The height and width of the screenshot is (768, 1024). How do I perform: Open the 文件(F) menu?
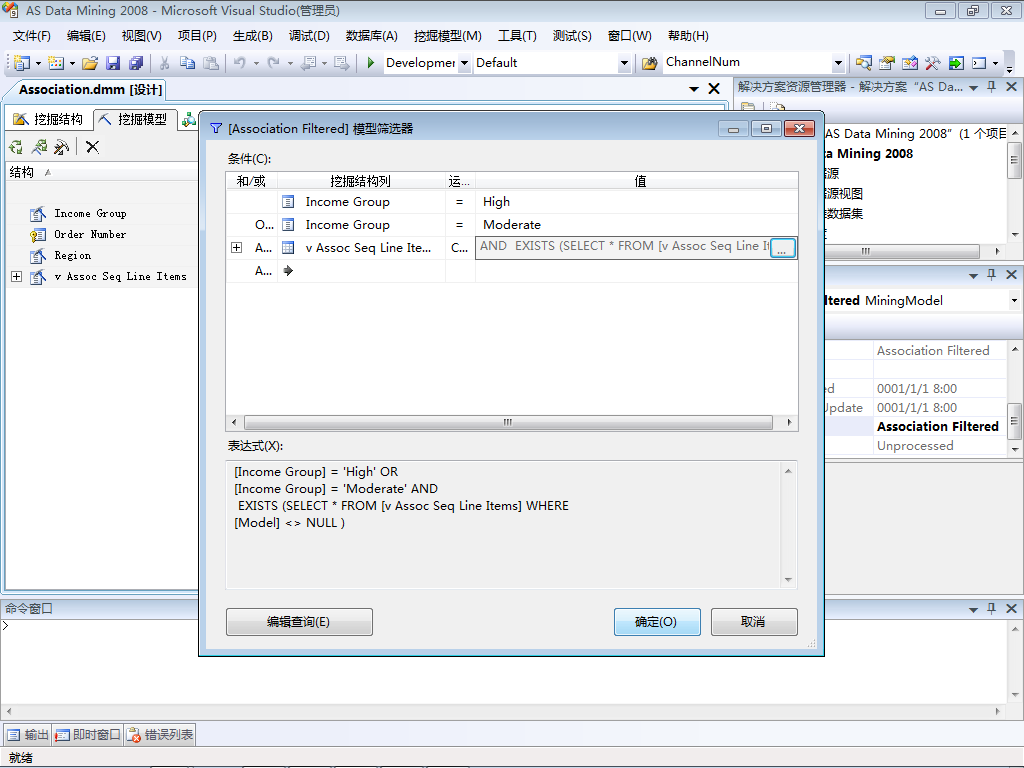point(31,36)
